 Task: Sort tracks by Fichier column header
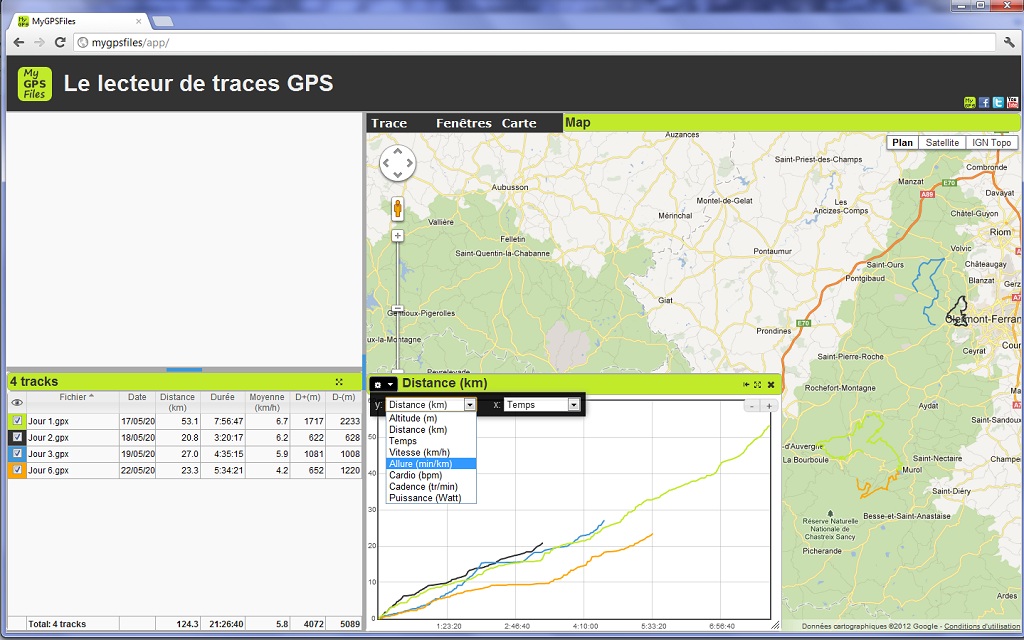click(72, 402)
